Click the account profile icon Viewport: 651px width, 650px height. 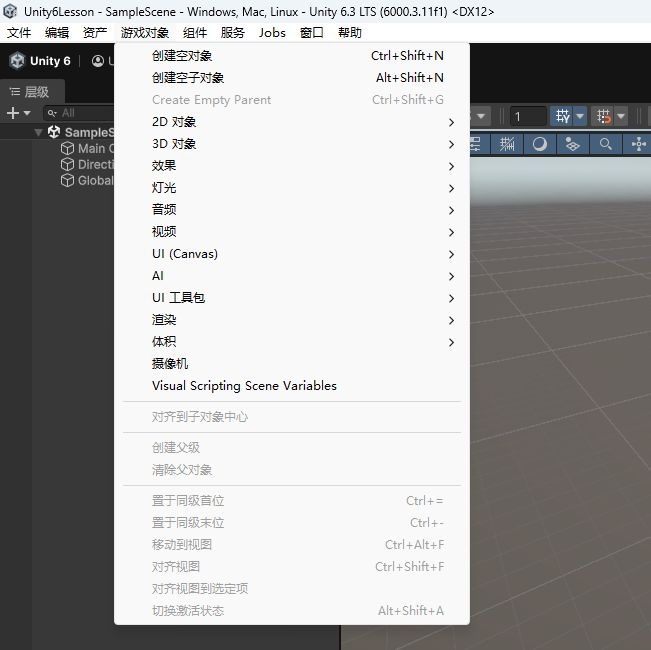[x=98, y=61]
